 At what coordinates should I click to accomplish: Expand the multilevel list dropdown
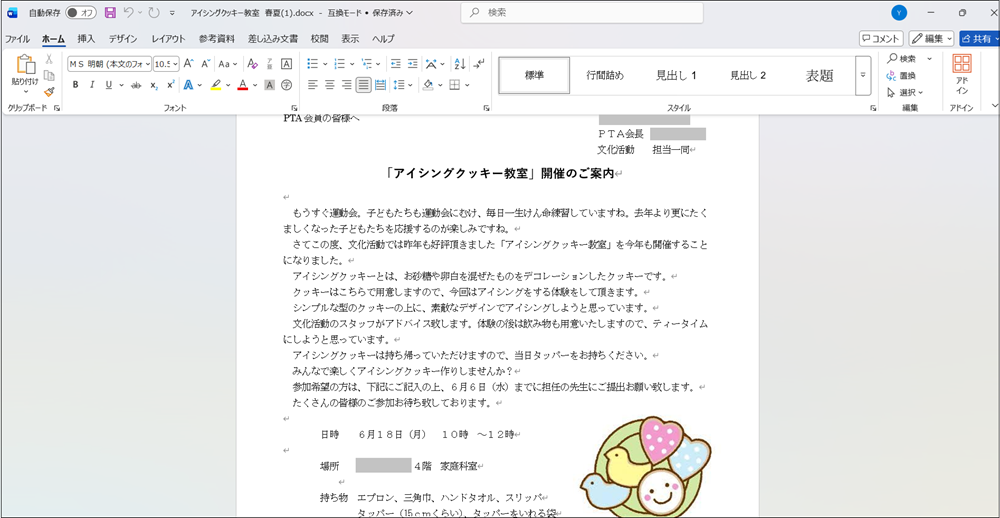(x=378, y=64)
